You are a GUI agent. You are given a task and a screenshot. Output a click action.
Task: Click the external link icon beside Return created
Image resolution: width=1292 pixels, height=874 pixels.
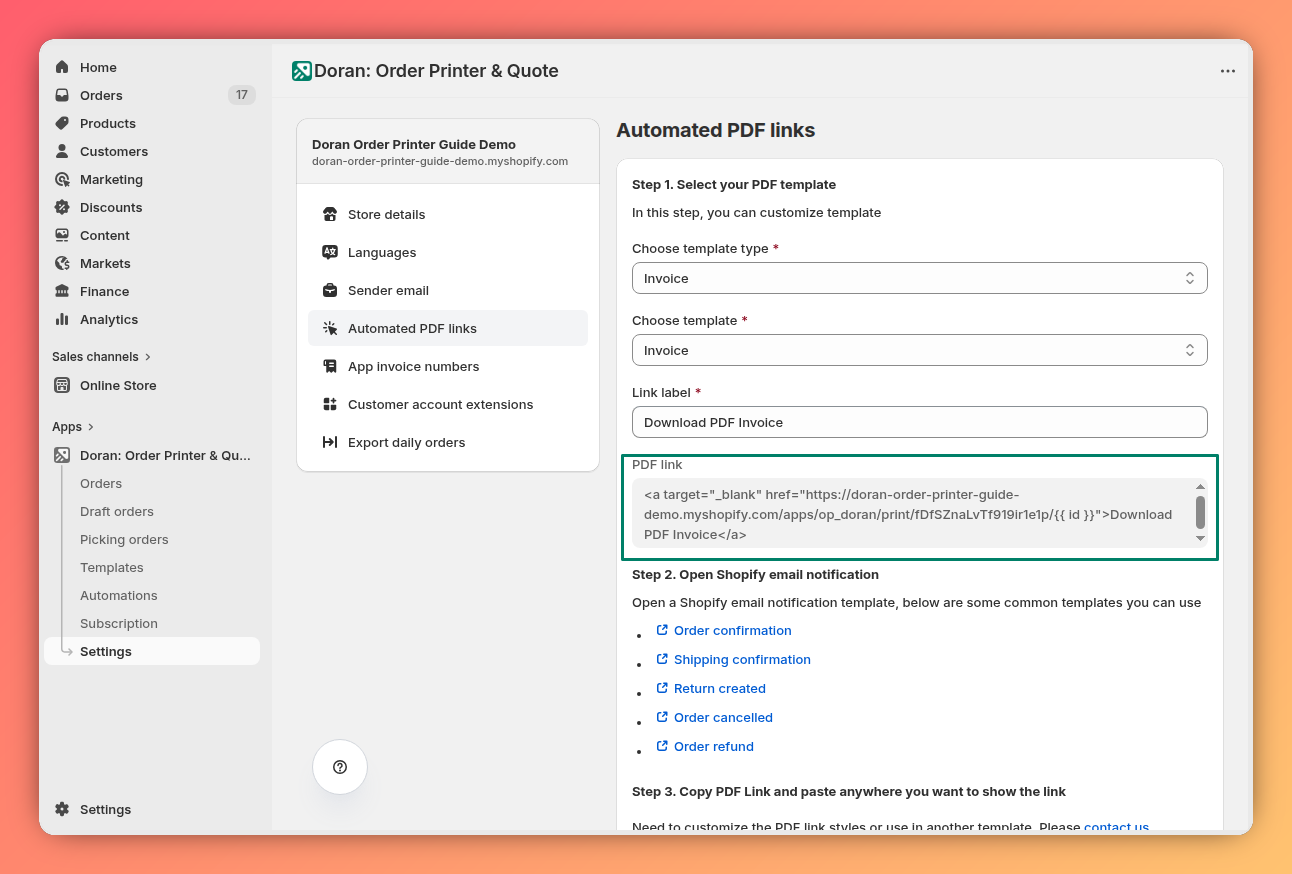point(662,688)
